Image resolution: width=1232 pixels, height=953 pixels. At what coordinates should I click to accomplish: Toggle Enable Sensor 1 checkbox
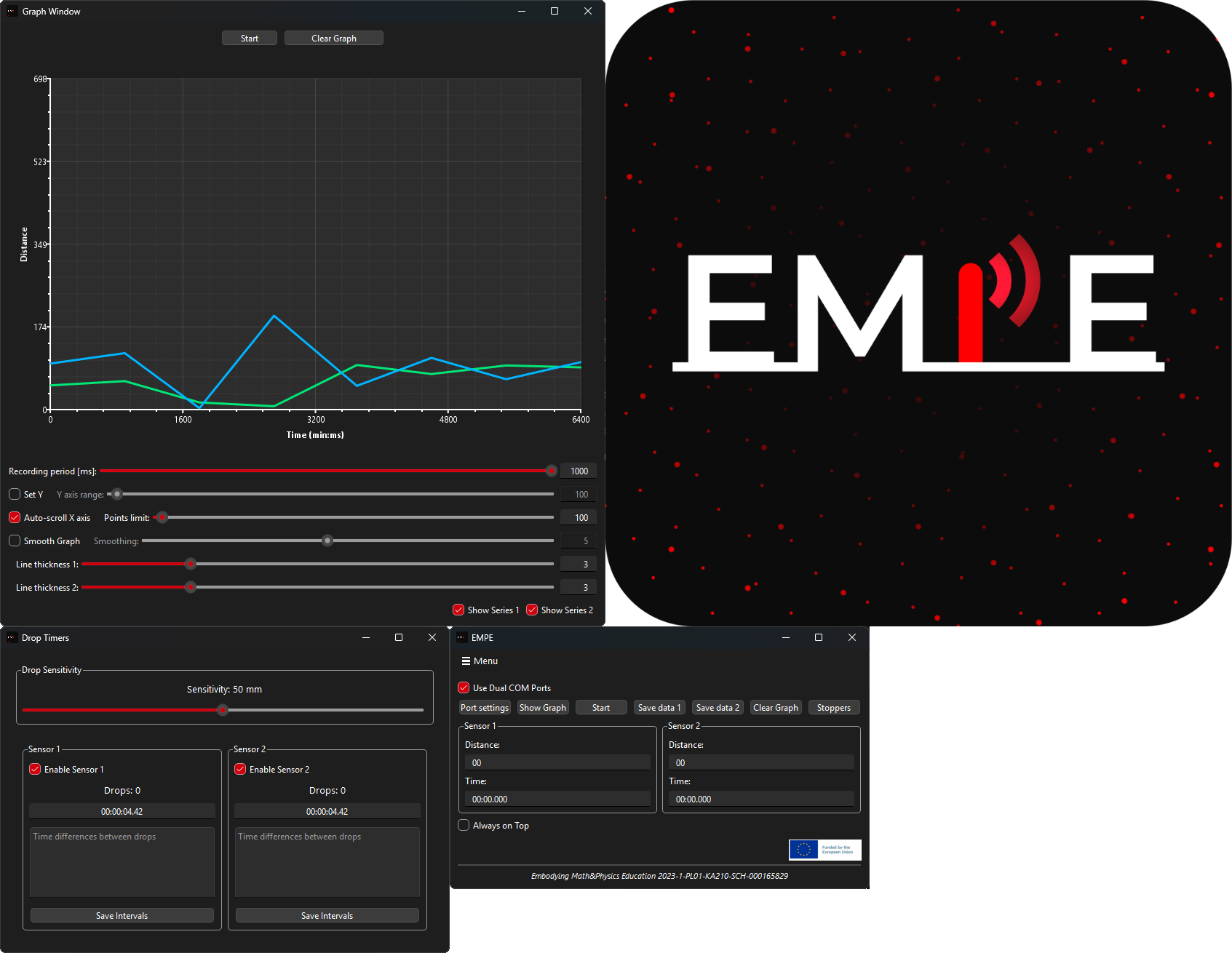(35, 769)
